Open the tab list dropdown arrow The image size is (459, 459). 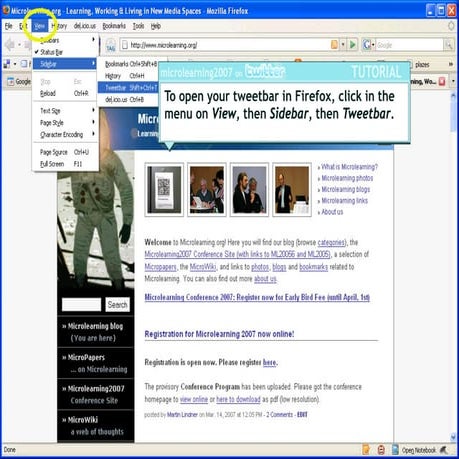coord(453,81)
